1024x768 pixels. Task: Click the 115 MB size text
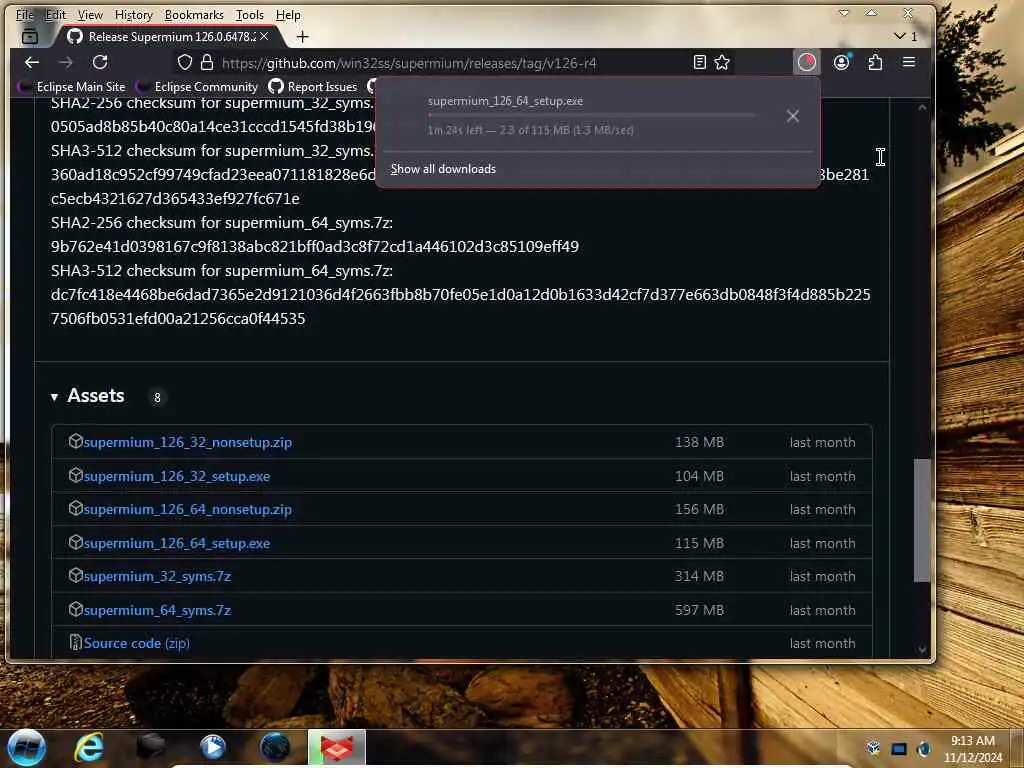click(699, 543)
